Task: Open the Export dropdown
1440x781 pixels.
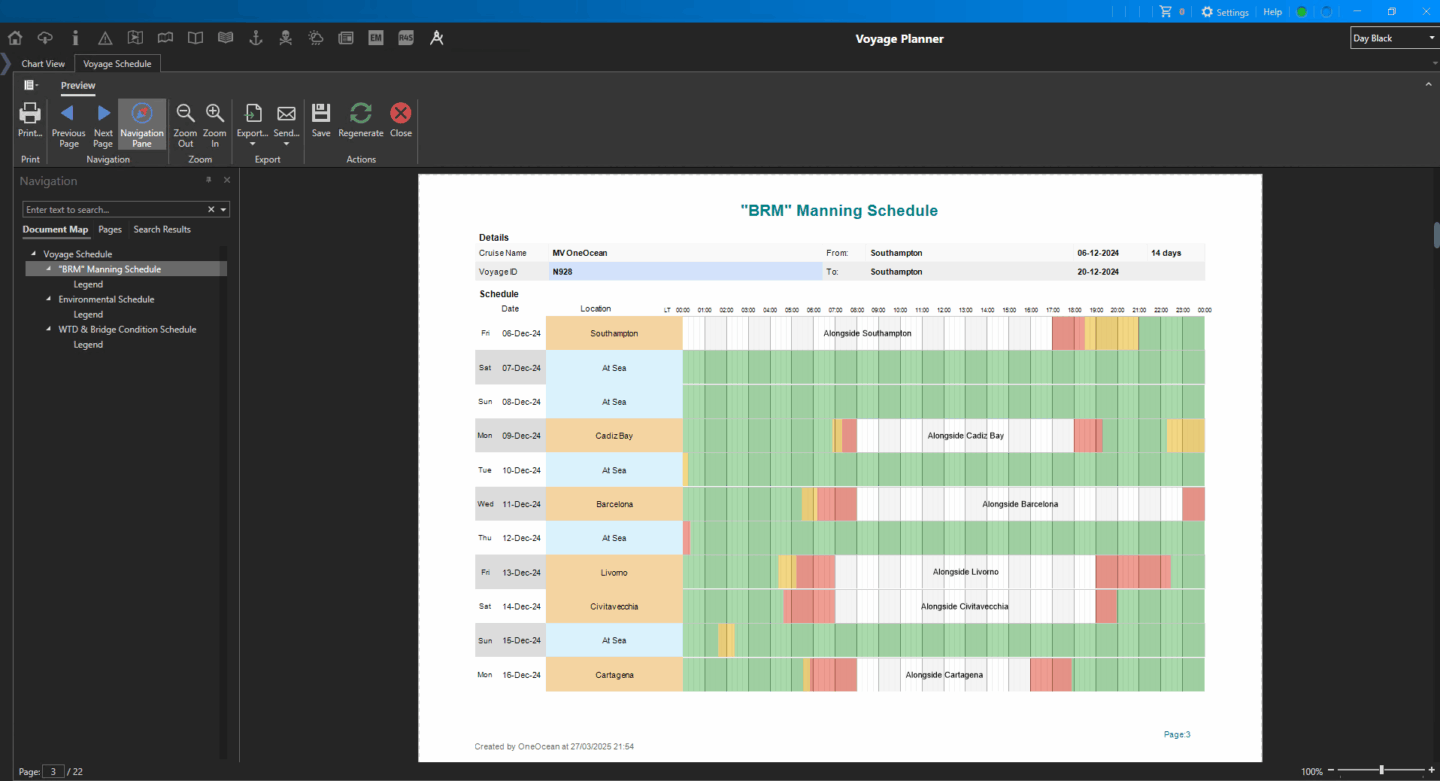Action: 252,122
